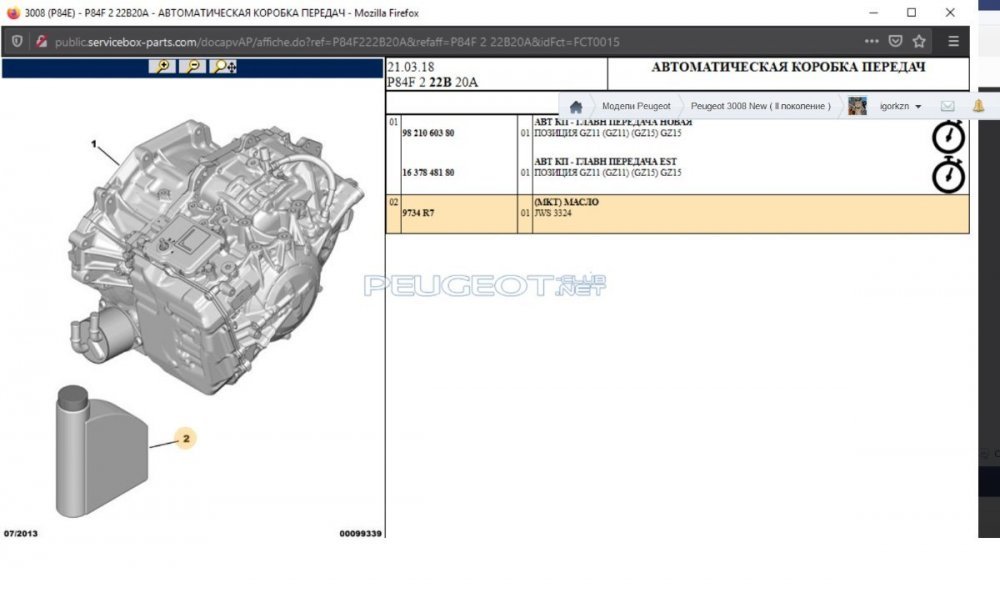Open the Модели Peugeot breadcrumb
Screen dimensions: 1000x598
[636, 106]
